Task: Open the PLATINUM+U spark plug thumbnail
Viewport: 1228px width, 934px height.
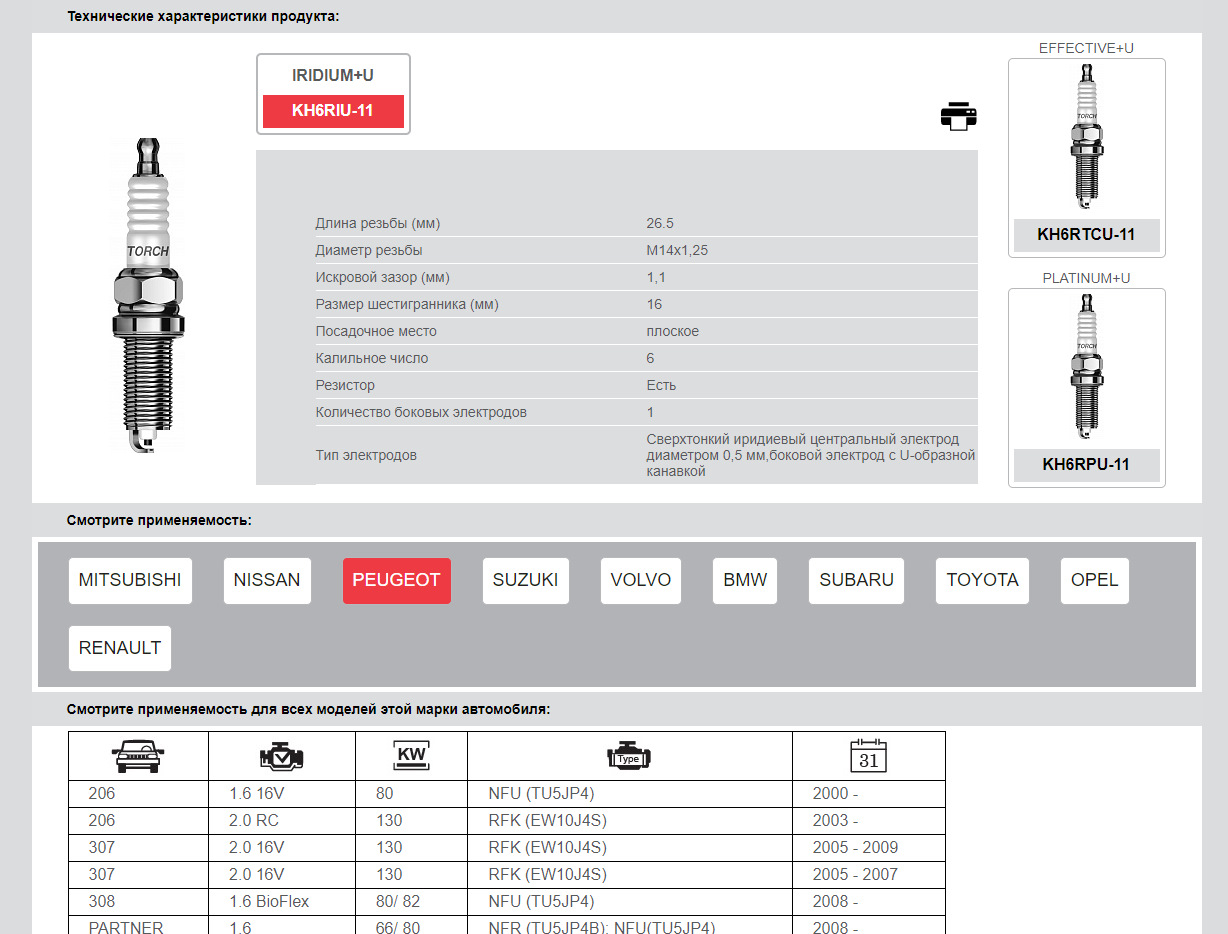Action: pyautogui.click(x=1087, y=369)
